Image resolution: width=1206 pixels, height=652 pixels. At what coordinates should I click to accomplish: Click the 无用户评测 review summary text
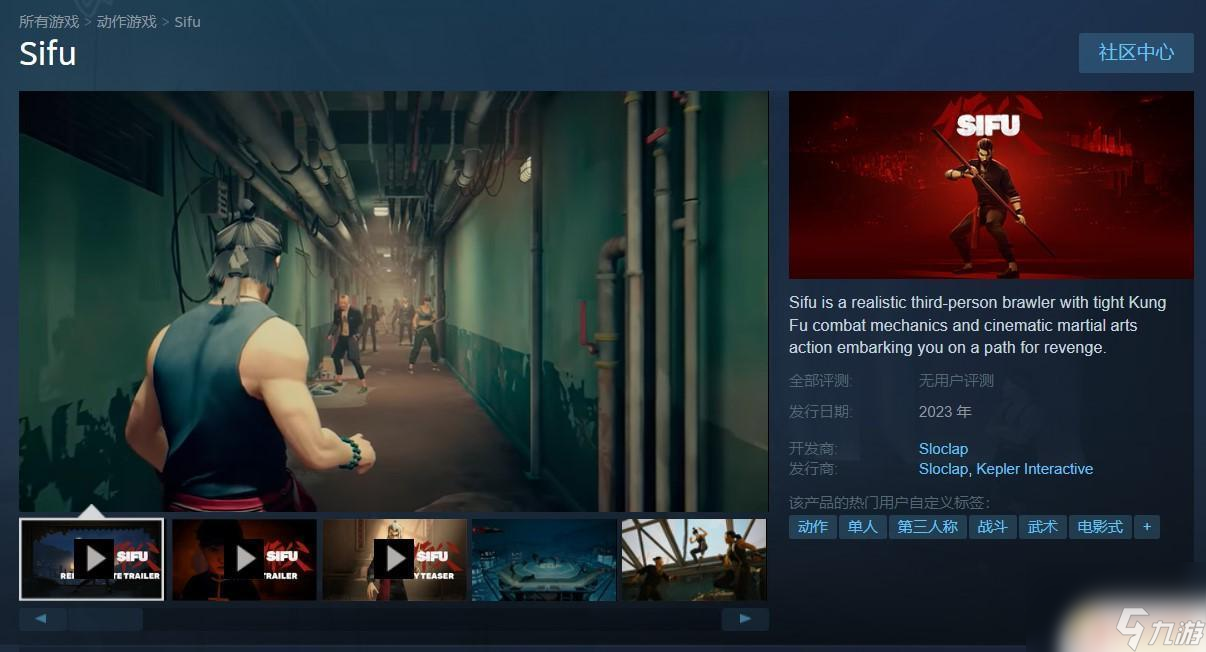956,381
